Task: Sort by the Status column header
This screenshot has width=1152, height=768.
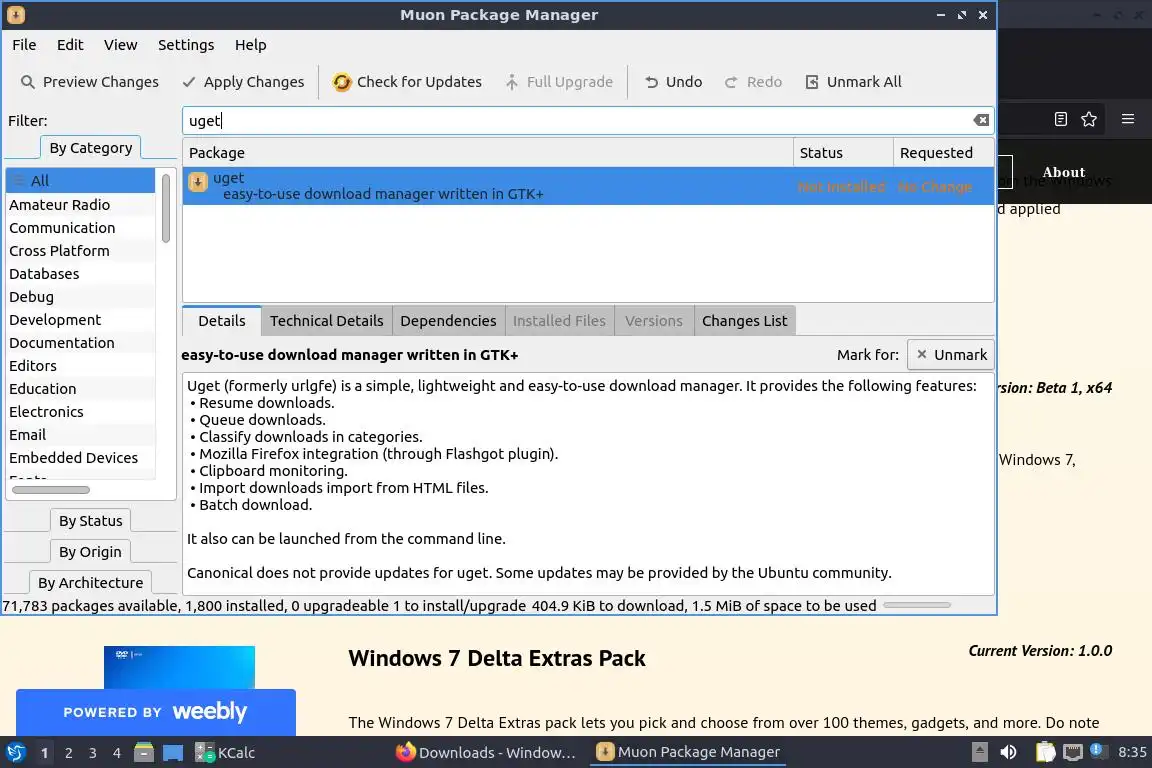Action: [x=843, y=153]
